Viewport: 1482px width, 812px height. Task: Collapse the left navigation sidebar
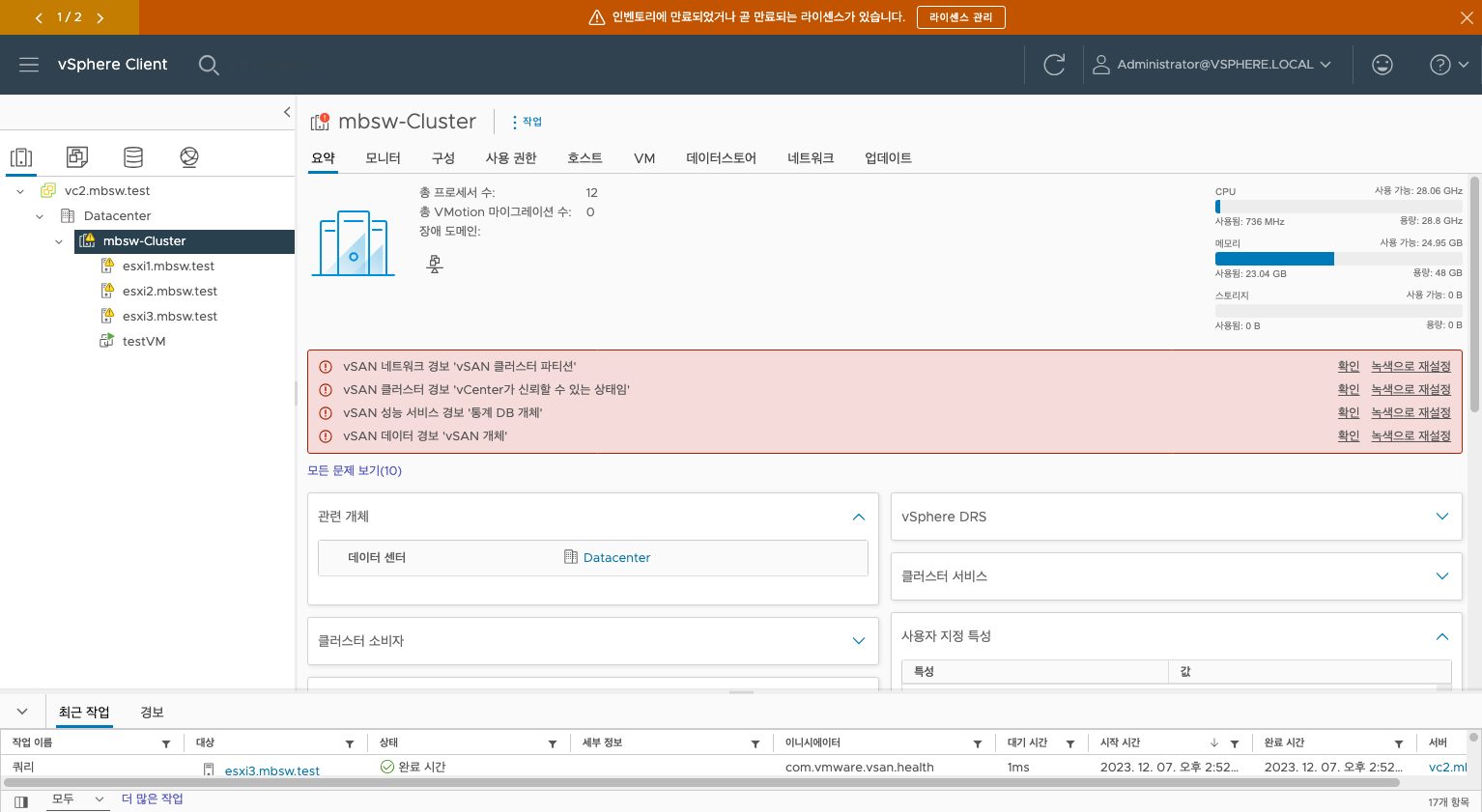click(287, 112)
